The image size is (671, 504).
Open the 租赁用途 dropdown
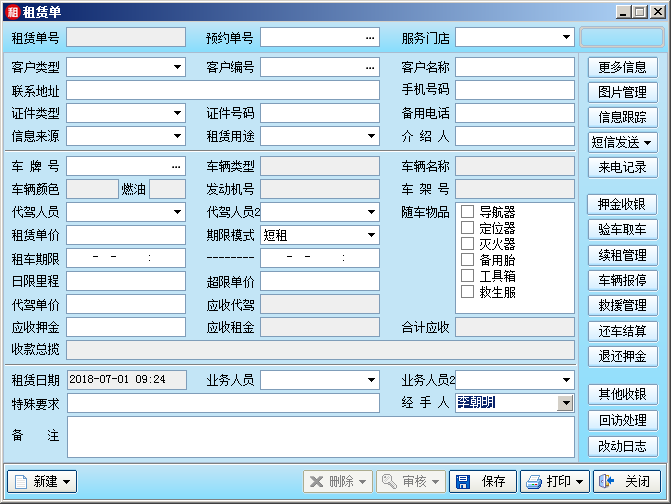tap(371, 136)
